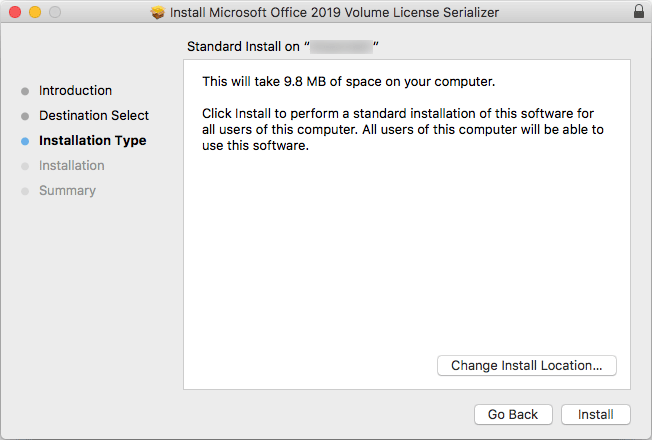Click the blue bullet beside Installation Type
The image size is (652, 440).
pyautogui.click(x=25, y=141)
